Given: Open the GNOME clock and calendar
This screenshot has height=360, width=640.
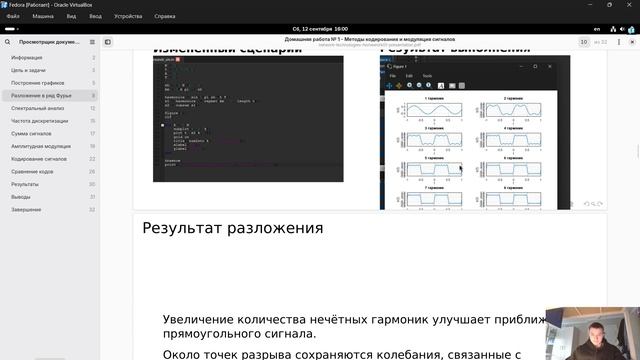Looking at the screenshot, I should (x=320, y=29).
